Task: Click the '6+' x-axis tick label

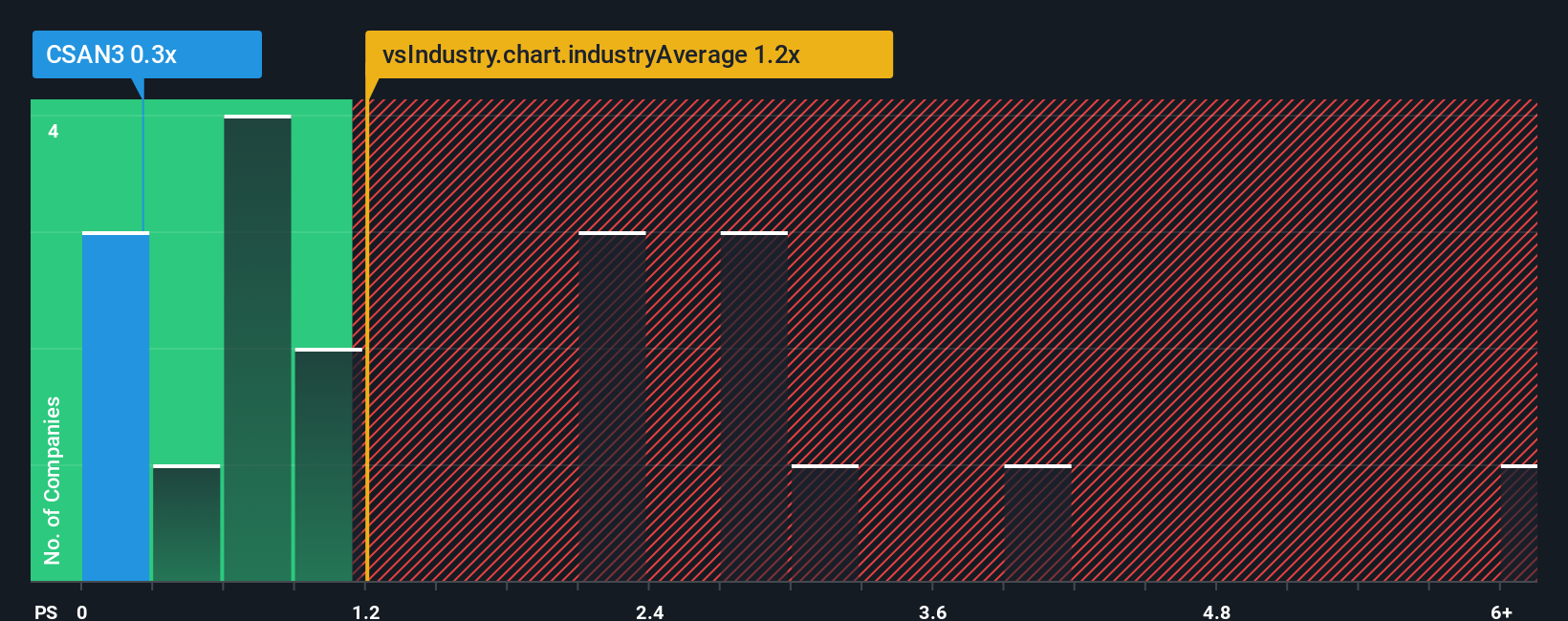Action: click(1502, 611)
